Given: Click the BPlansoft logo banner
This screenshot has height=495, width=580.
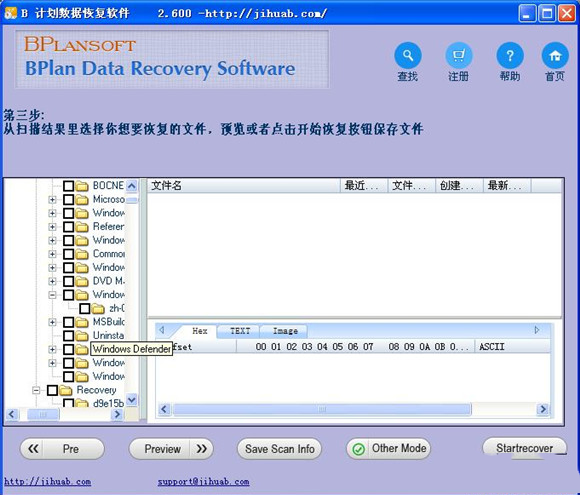Looking at the screenshot, I should point(172,59).
